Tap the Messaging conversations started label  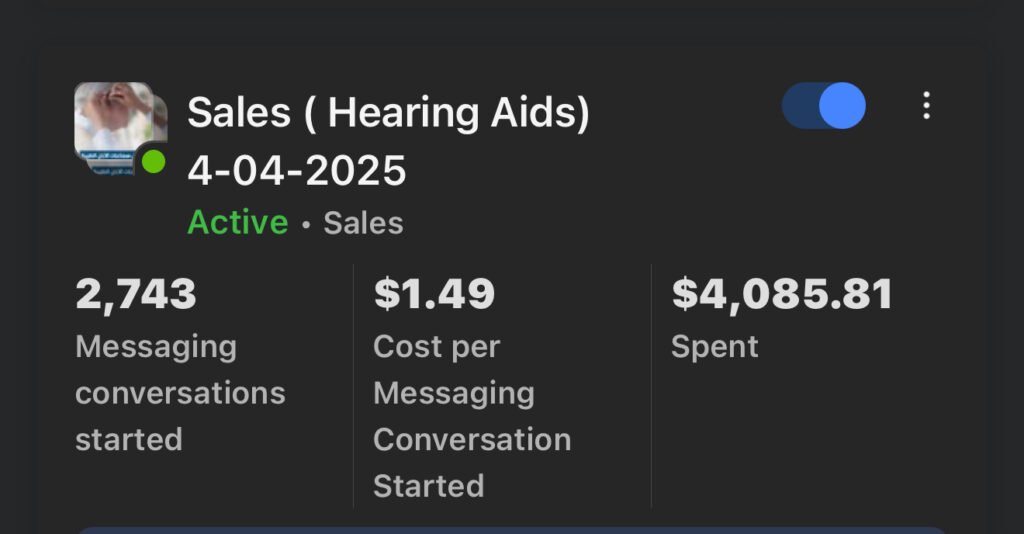pyautogui.click(x=180, y=393)
